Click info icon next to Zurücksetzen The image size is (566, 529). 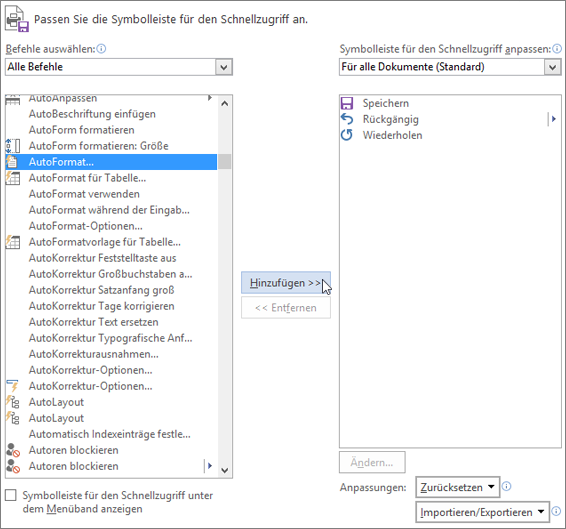coord(506,486)
